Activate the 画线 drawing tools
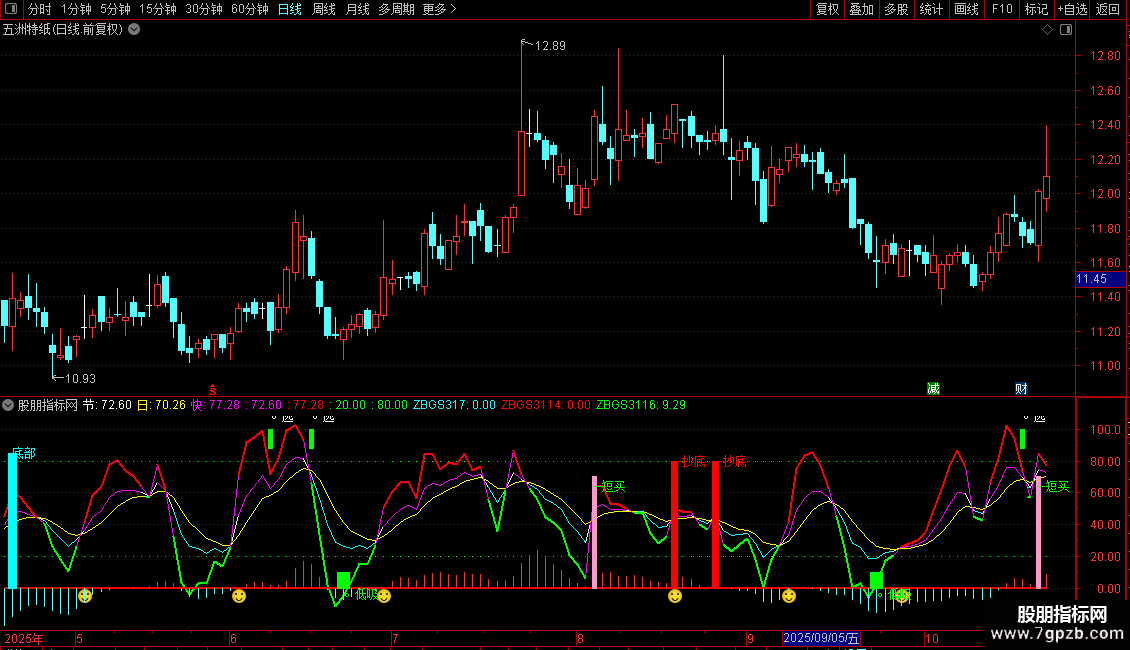Image resolution: width=1130 pixels, height=650 pixels. 966,9
